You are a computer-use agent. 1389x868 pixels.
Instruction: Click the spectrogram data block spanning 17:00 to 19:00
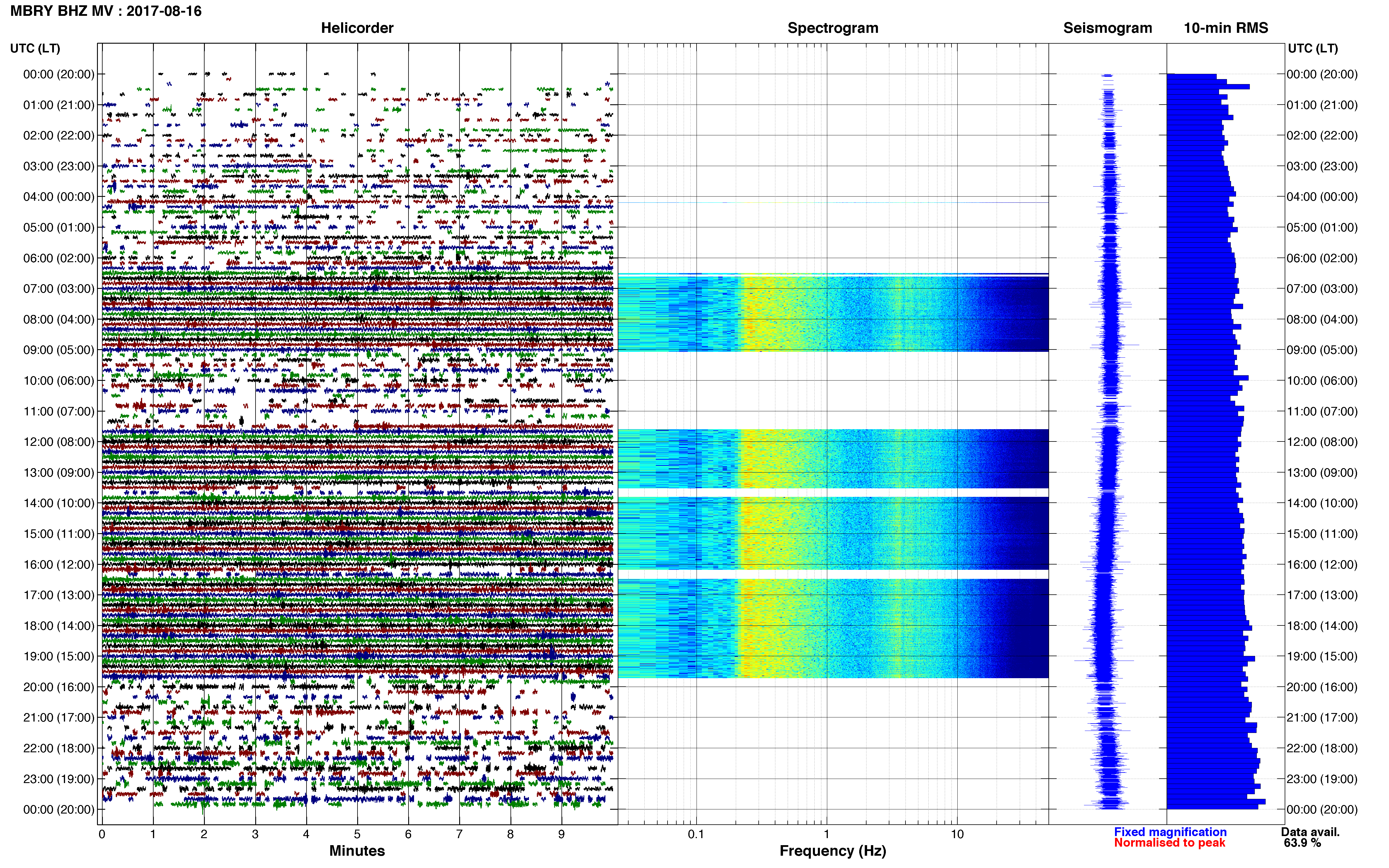833,628
